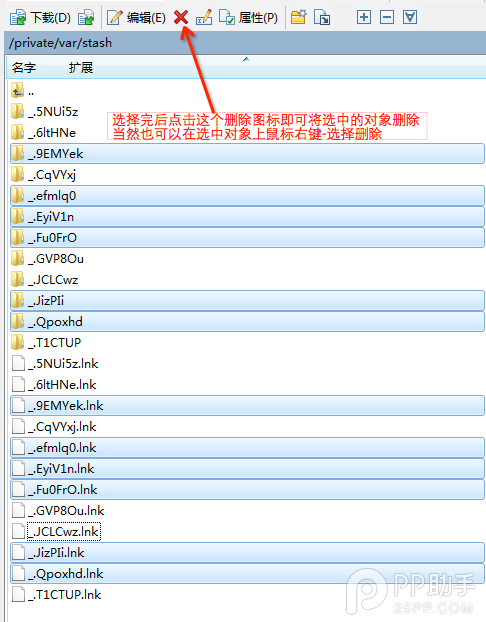Select the _.JizPIi folder
This screenshot has width=486, height=622.
point(247,301)
